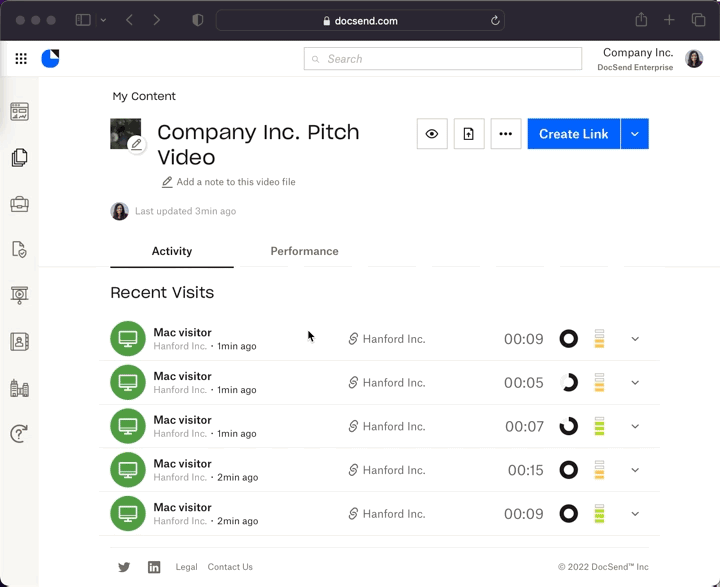720x587 pixels.
Task: Open the Create Link dropdown arrow
Action: pyautogui.click(x=635, y=134)
